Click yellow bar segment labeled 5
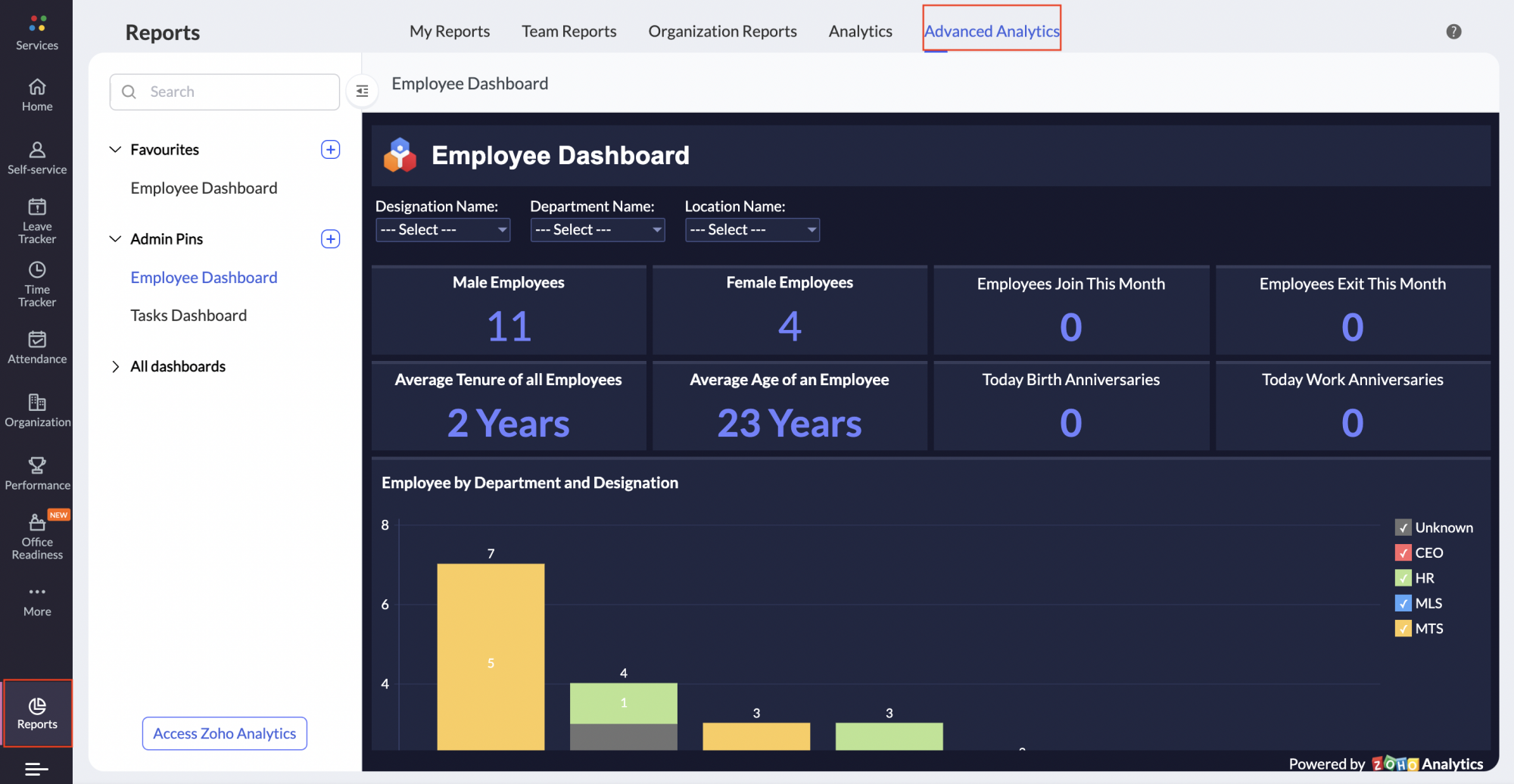The height and width of the screenshot is (784, 1514). pyautogui.click(x=491, y=657)
